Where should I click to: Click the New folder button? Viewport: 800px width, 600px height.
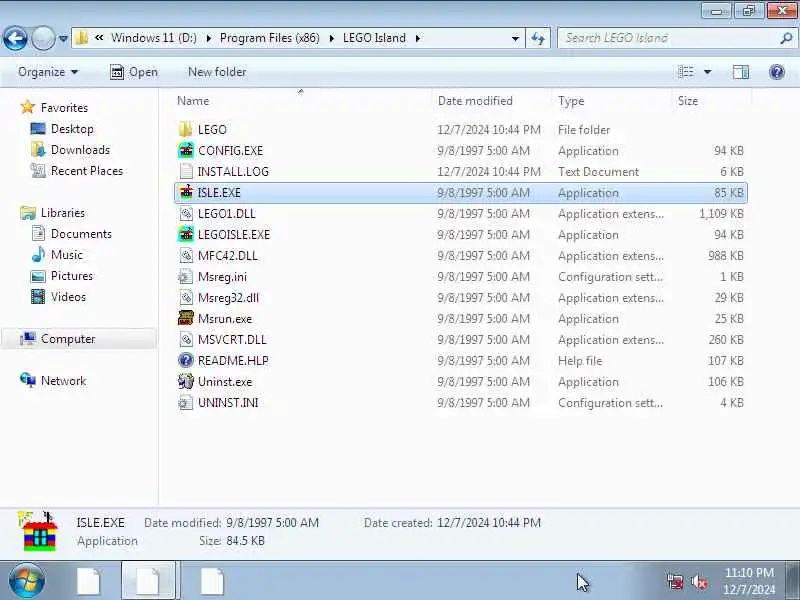(x=217, y=72)
